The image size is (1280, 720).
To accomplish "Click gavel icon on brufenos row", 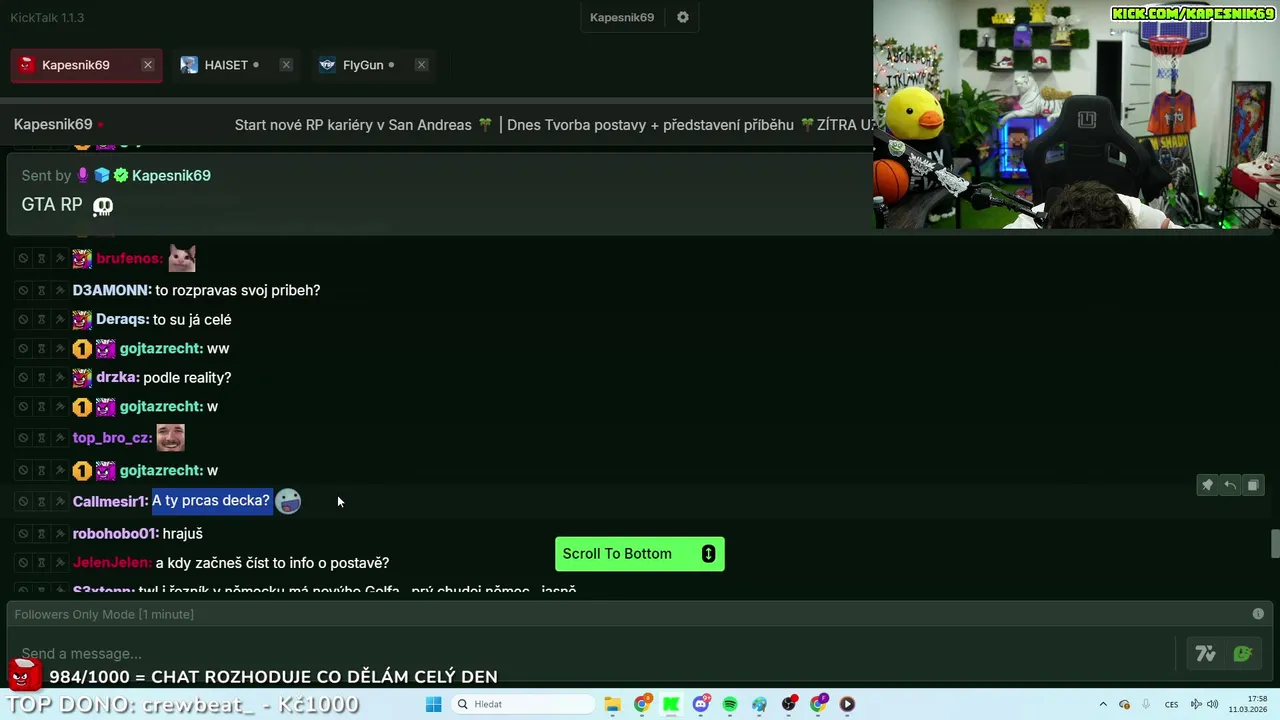I will coord(59,259).
